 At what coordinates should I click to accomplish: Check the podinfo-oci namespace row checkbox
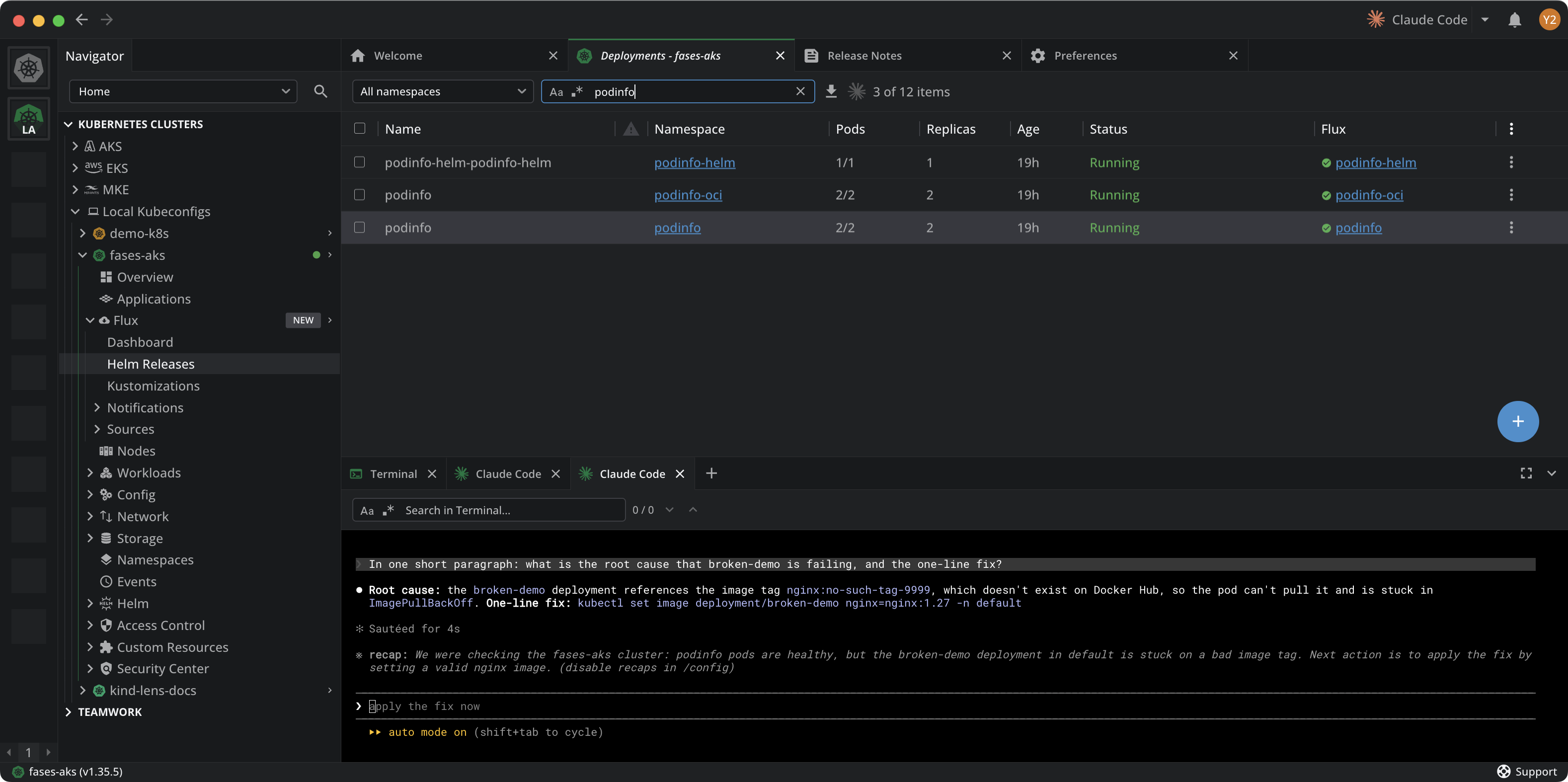360,195
